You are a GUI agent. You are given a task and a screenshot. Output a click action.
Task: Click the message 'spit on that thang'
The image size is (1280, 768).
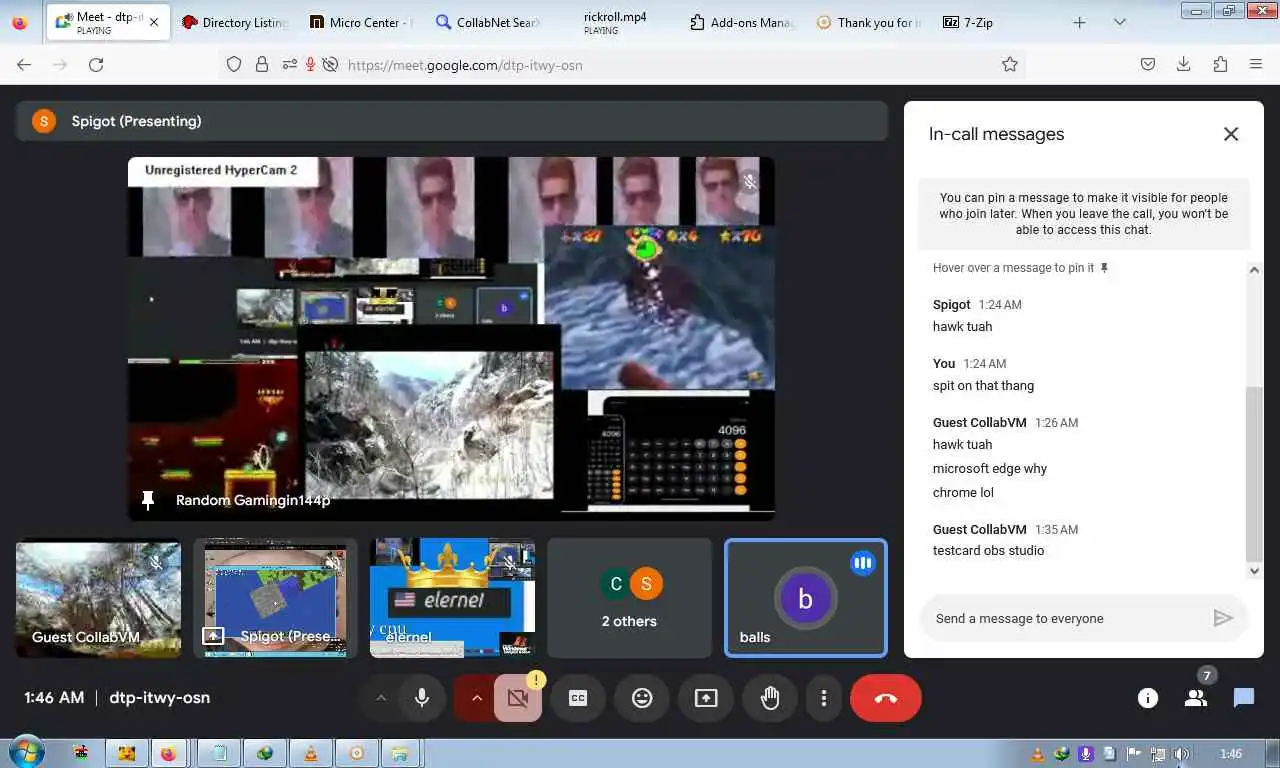(983, 386)
